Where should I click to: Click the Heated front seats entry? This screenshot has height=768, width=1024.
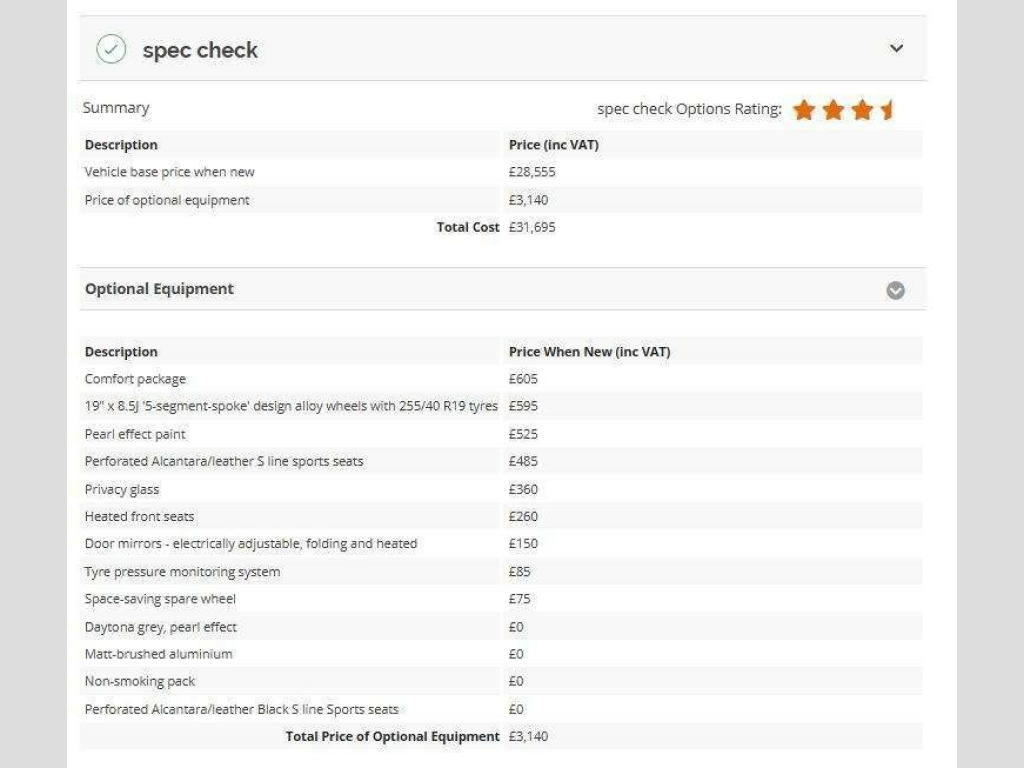pos(139,517)
